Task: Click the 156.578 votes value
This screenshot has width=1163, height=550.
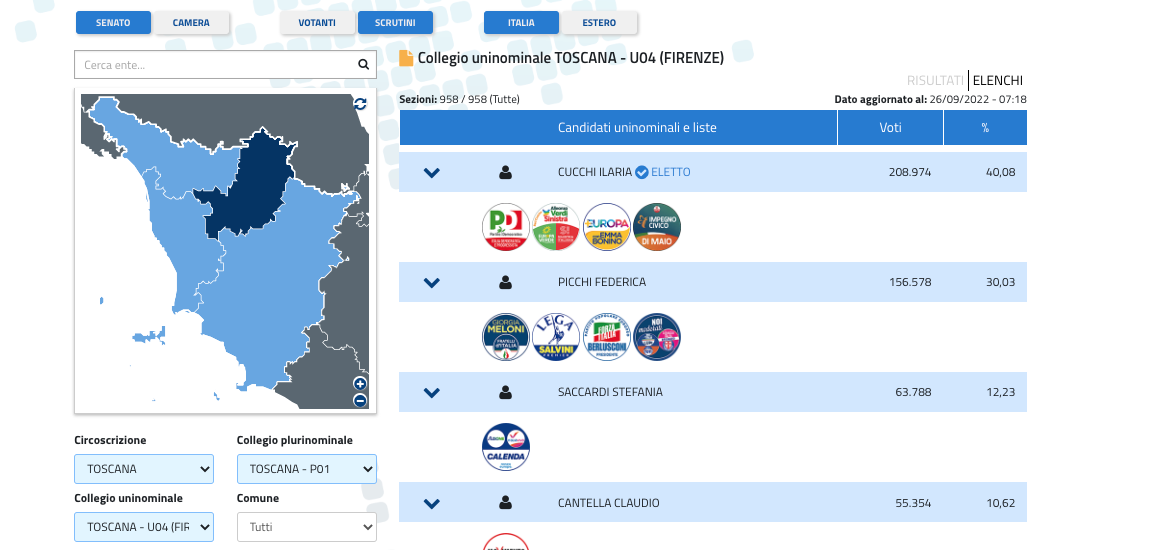Action: [x=910, y=282]
